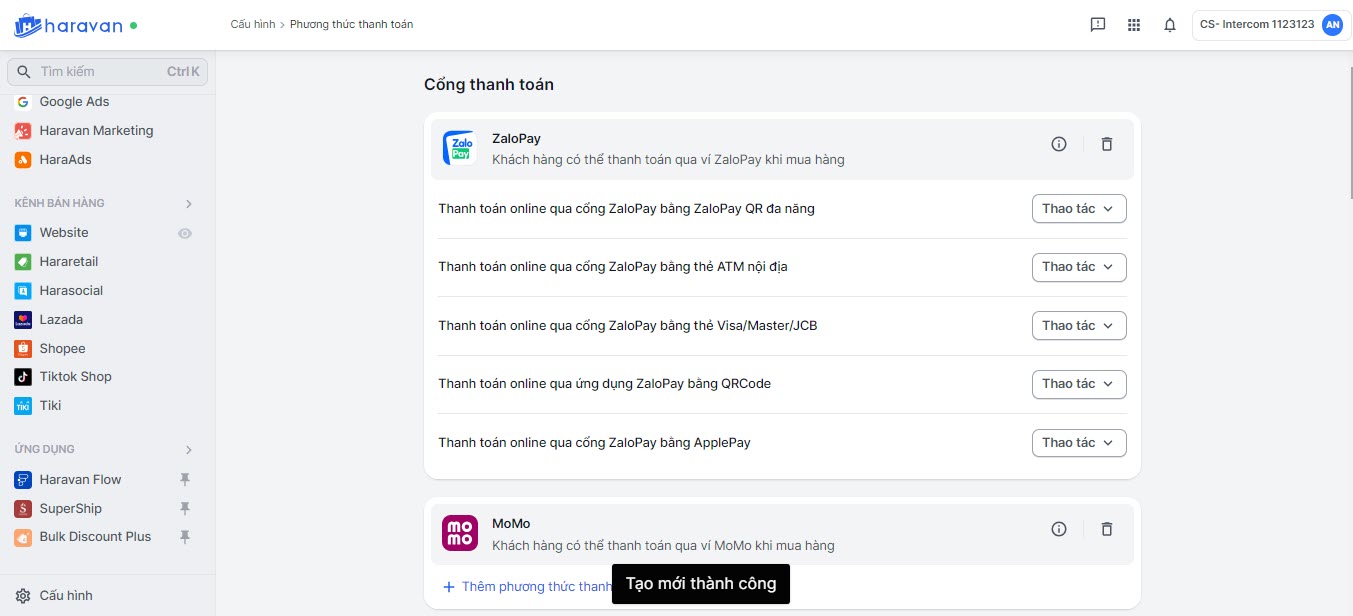This screenshot has height=616, width=1353.
Task: Open the apps grid icon
Action: tap(1134, 25)
